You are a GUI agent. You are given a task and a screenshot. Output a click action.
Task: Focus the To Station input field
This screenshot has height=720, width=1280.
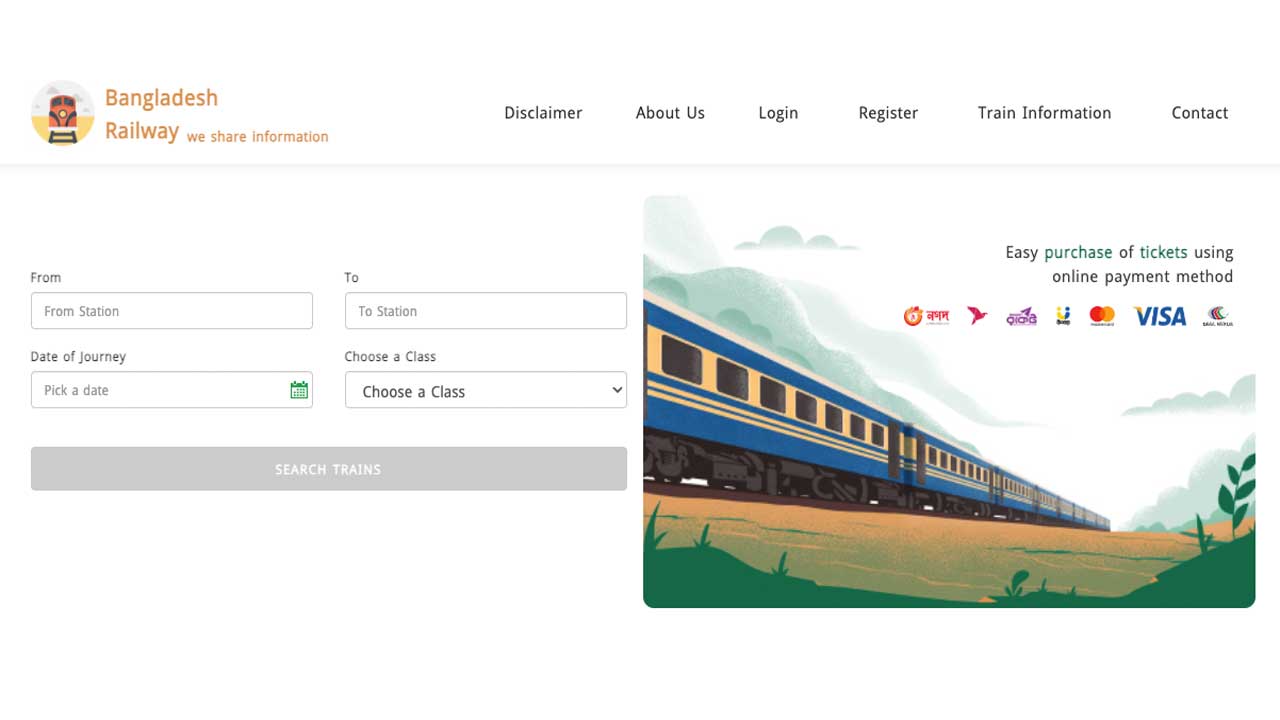tap(486, 311)
